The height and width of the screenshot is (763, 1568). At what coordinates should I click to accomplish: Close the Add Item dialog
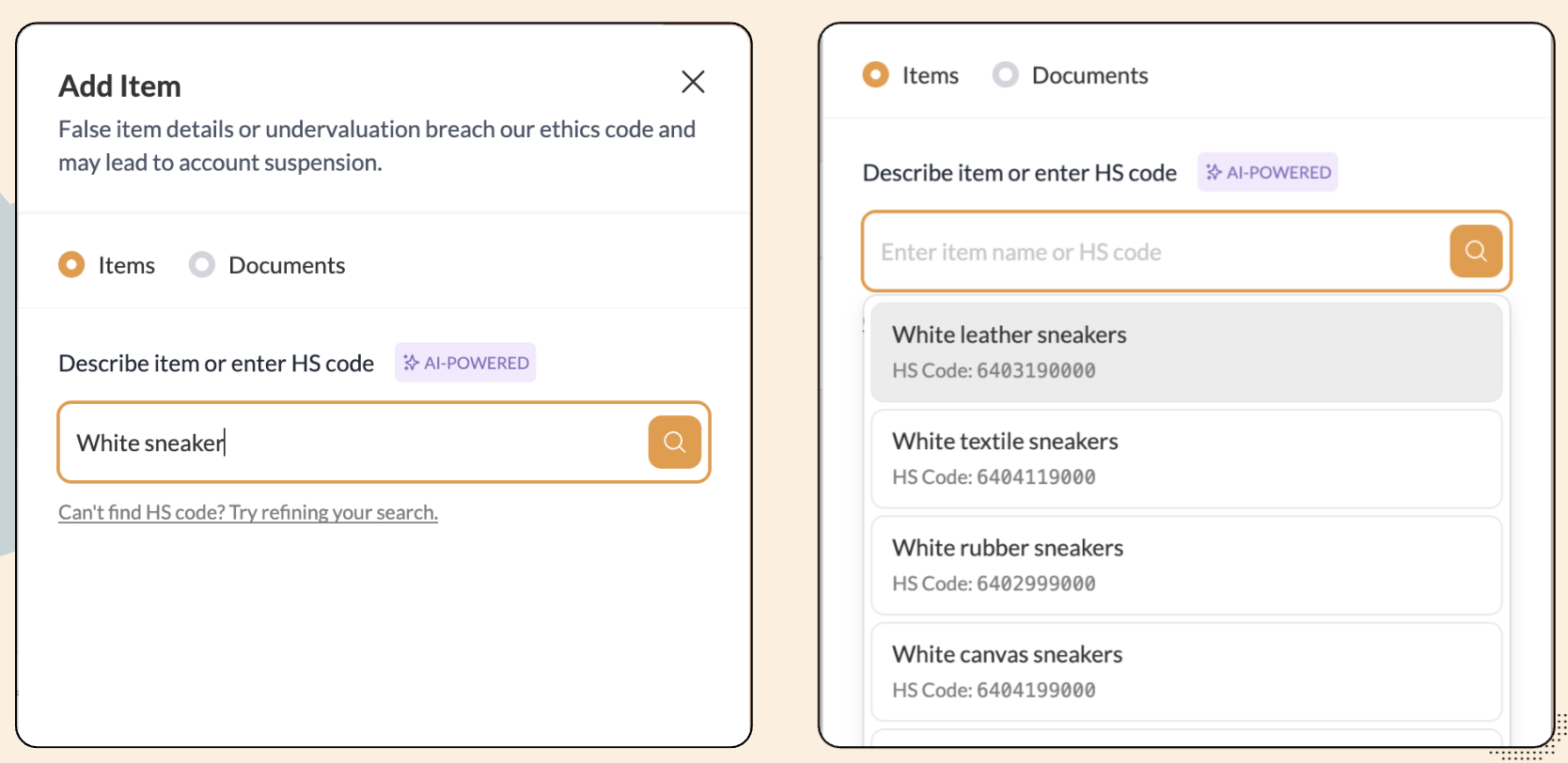(693, 82)
